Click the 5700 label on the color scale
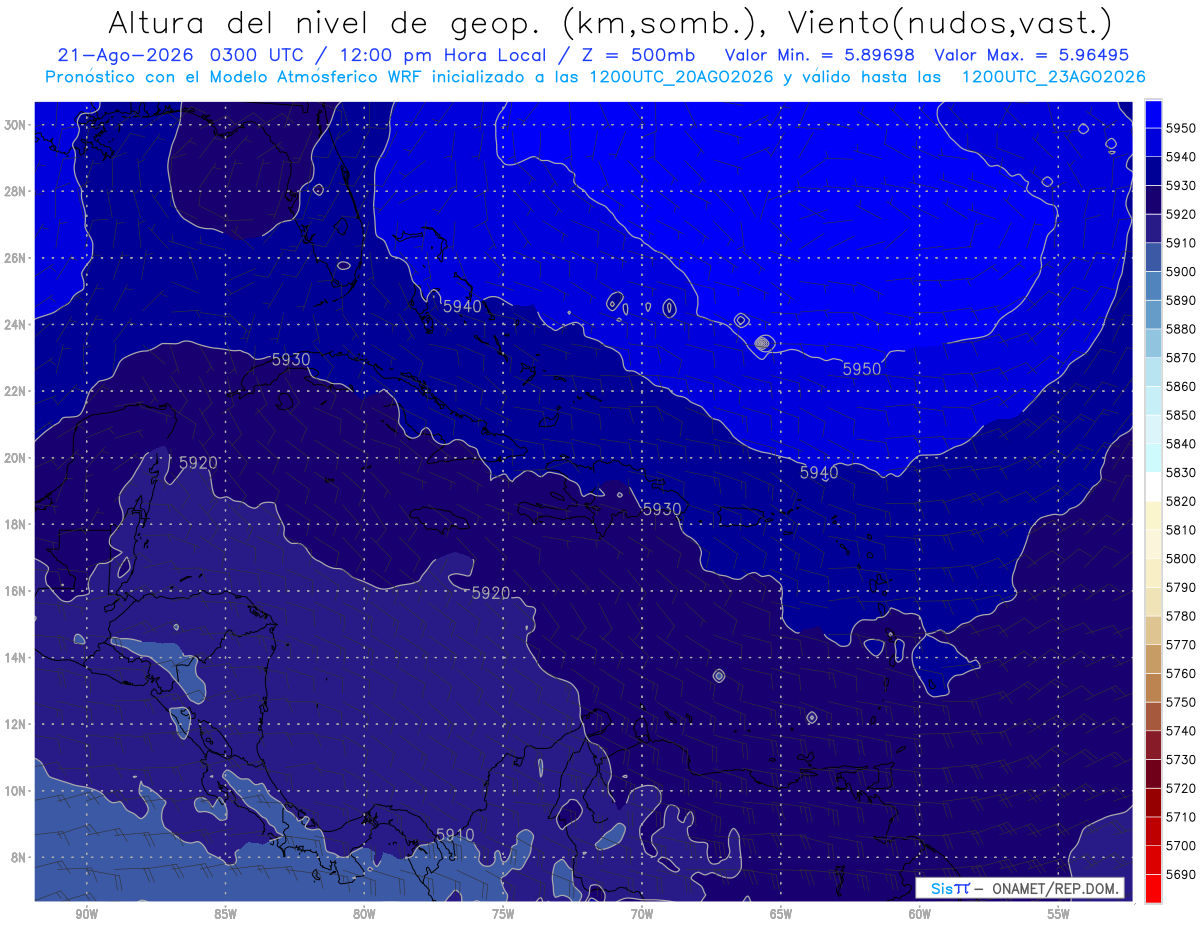 point(1181,845)
